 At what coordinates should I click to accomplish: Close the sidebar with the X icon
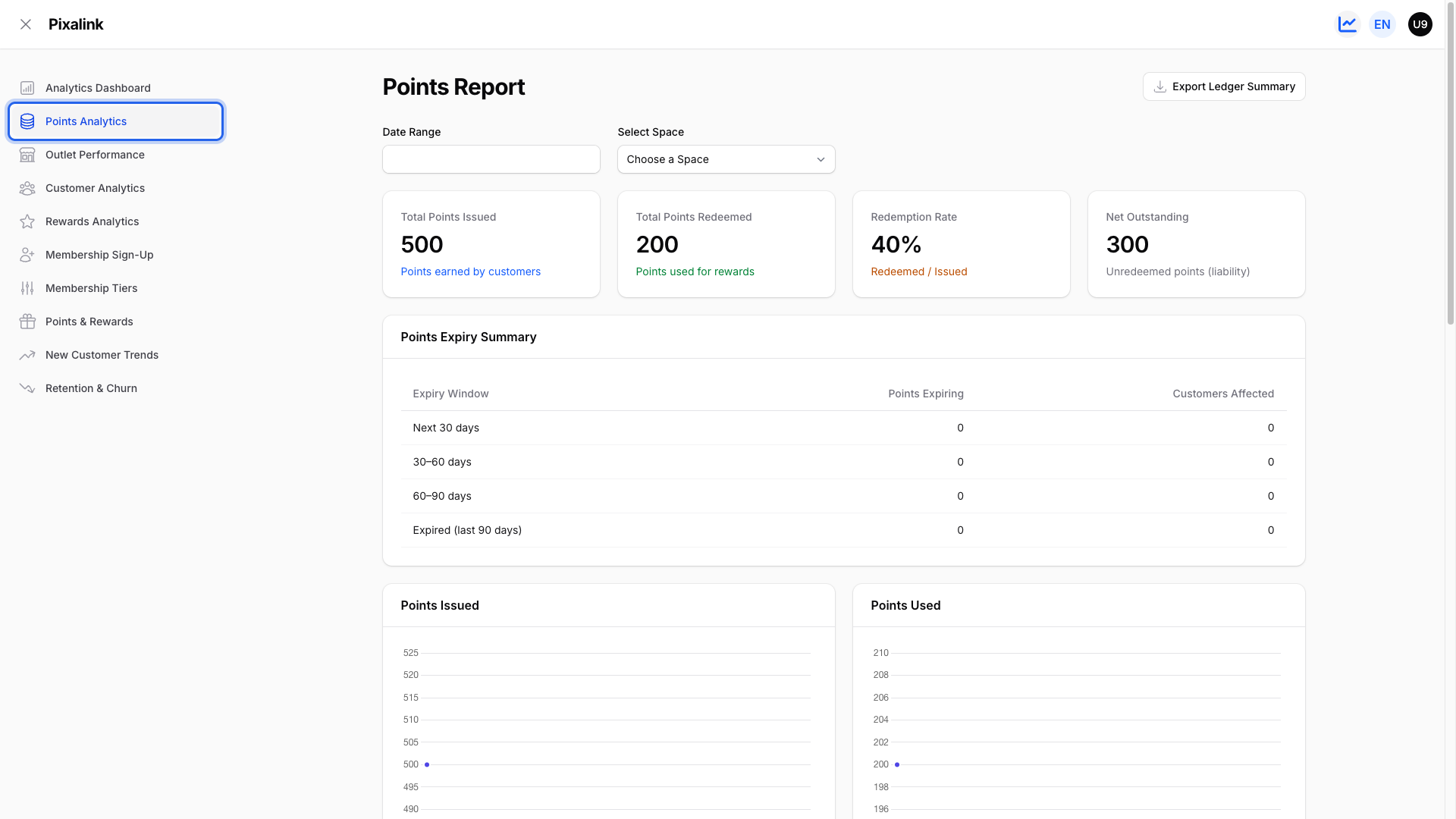pyautogui.click(x=26, y=24)
